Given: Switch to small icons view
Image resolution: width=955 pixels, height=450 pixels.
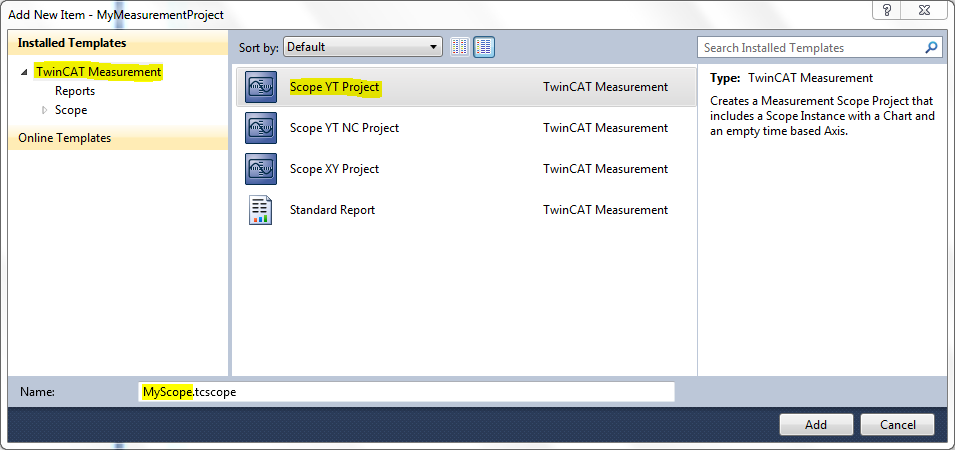Looking at the screenshot, I should click(x=460, y=47).
